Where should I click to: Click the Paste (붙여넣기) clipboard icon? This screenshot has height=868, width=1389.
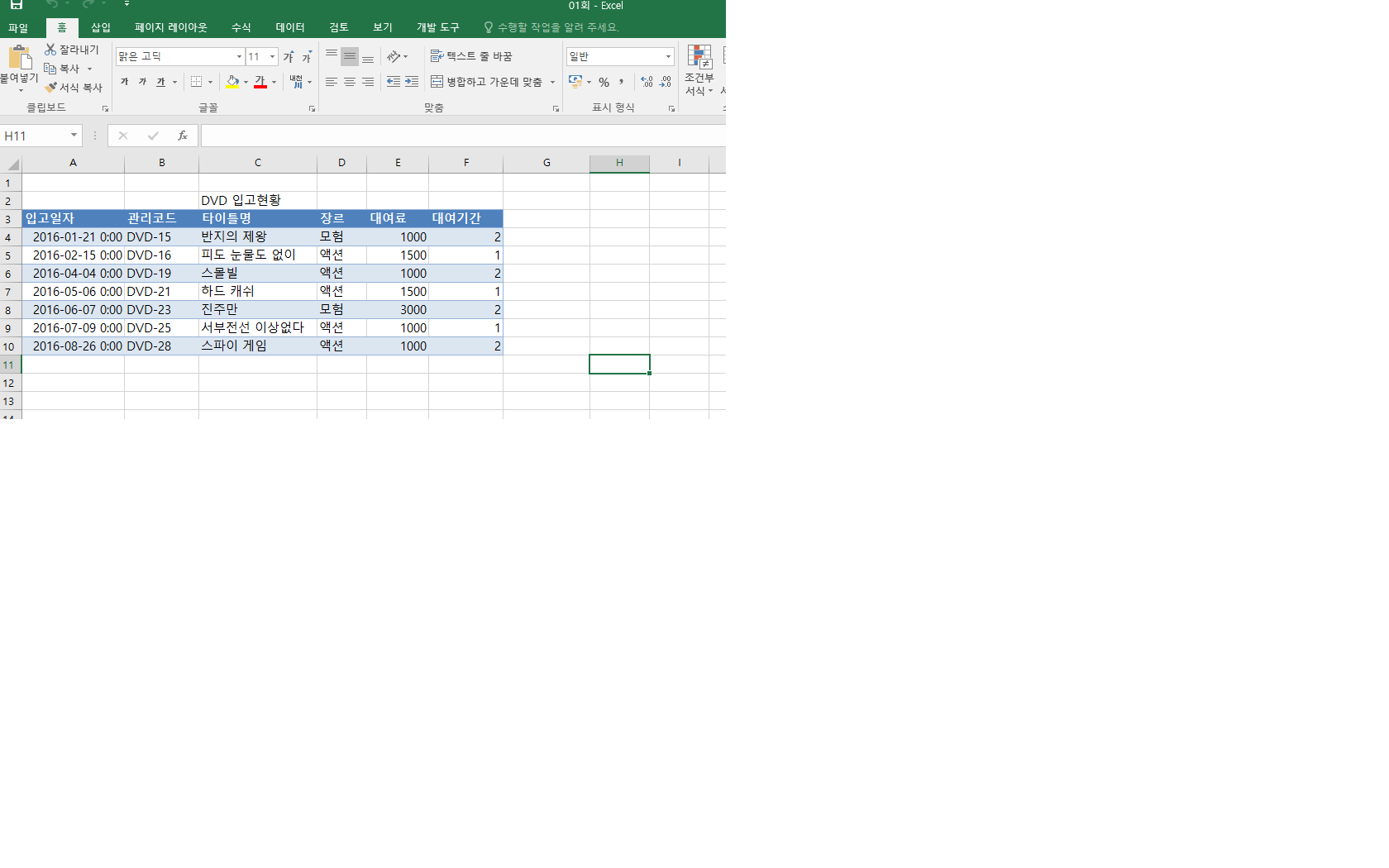pos(18,60)
